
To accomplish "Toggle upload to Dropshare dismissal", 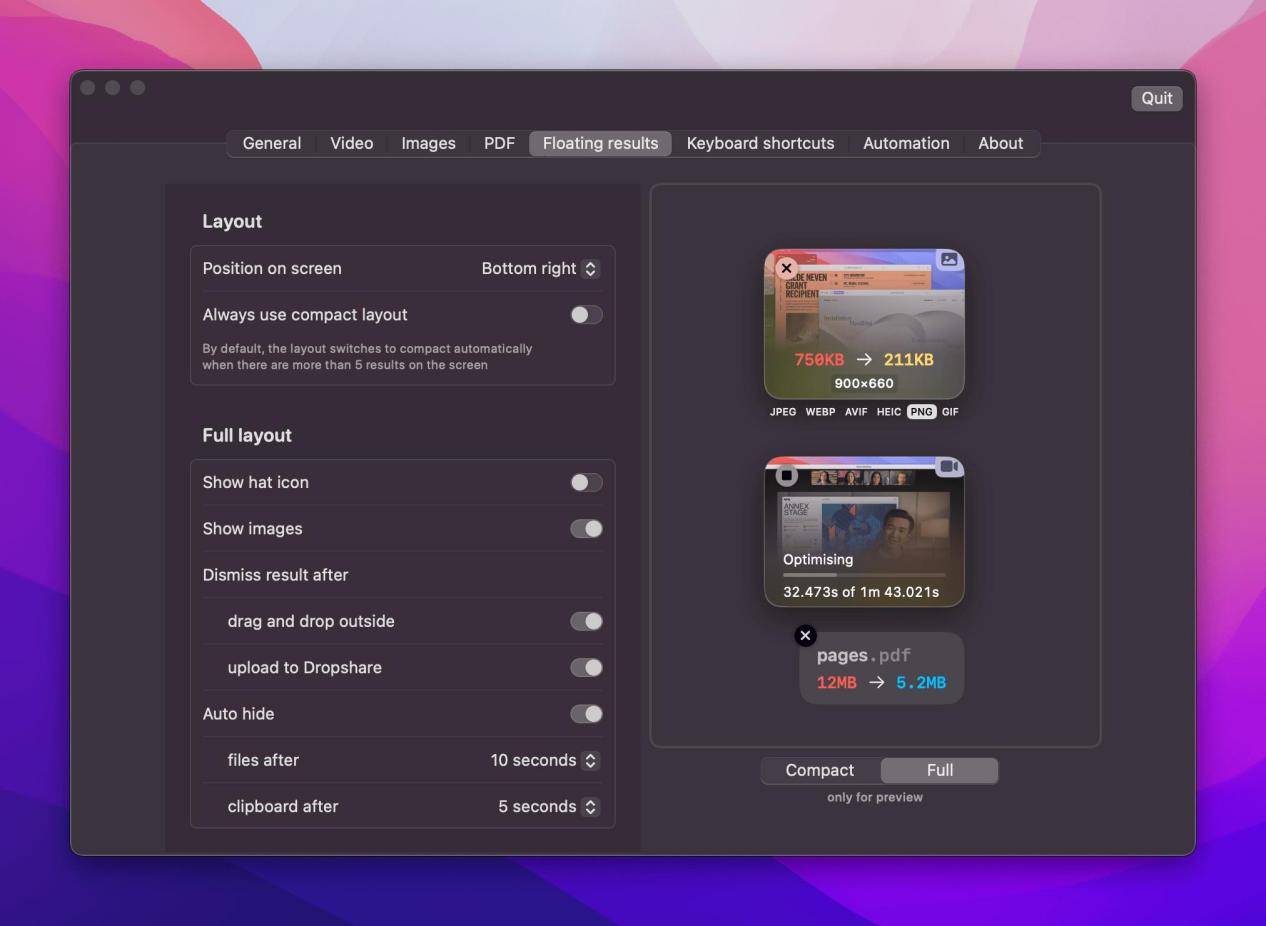I will (586, 668).
